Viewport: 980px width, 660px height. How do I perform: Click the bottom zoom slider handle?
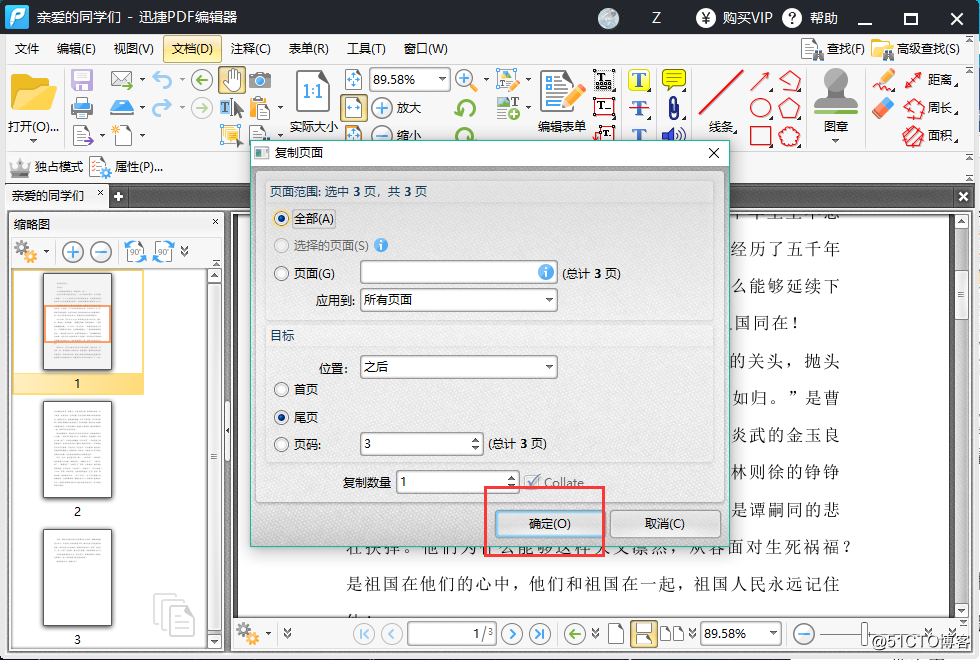pos(864,634)
